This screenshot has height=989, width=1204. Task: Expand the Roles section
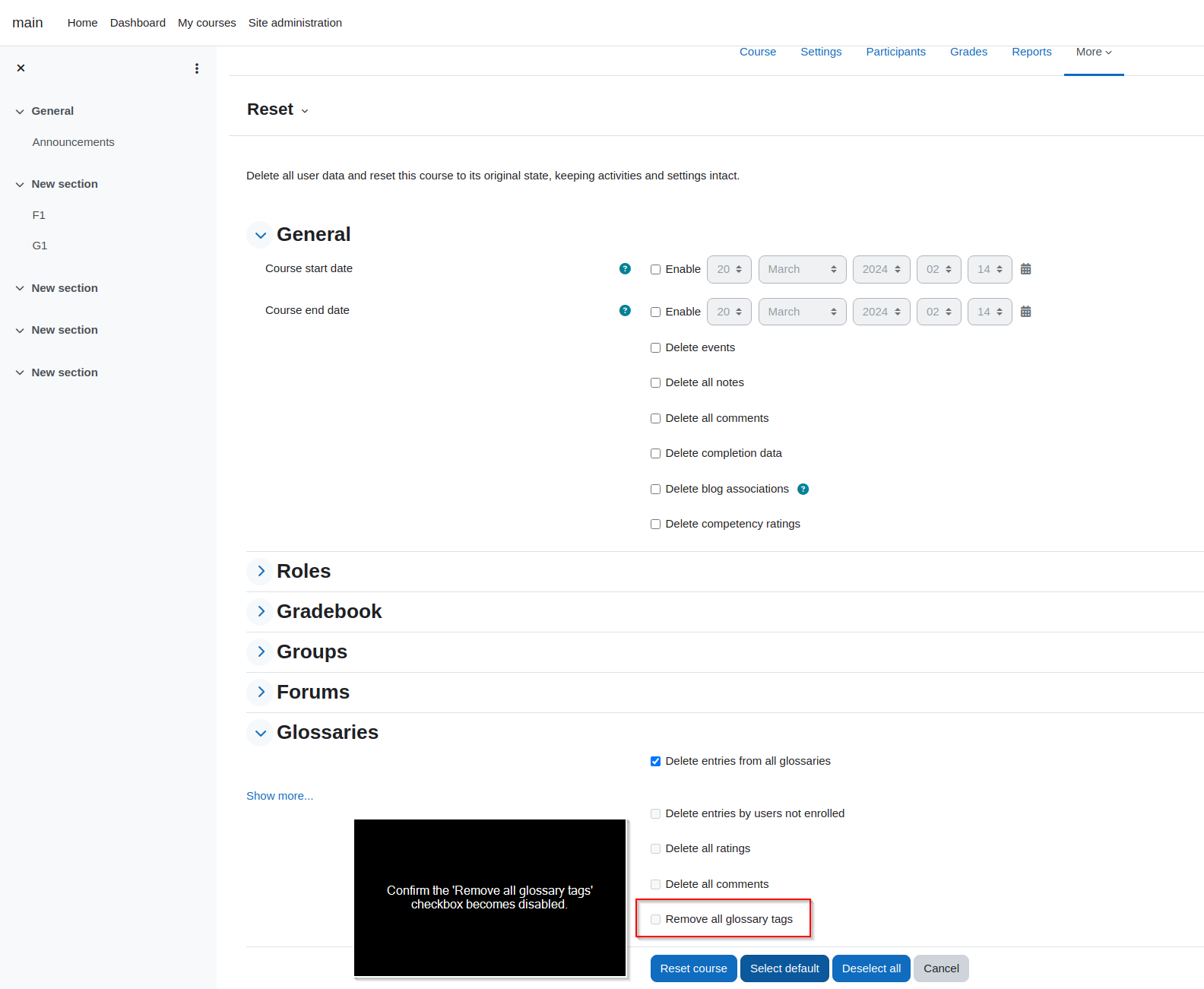tap(260, 571)
